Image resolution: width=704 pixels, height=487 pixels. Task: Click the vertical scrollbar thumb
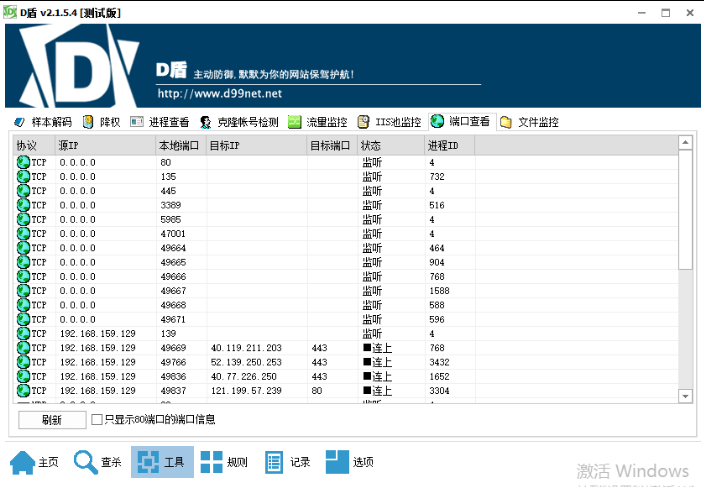tap(685, 210)
